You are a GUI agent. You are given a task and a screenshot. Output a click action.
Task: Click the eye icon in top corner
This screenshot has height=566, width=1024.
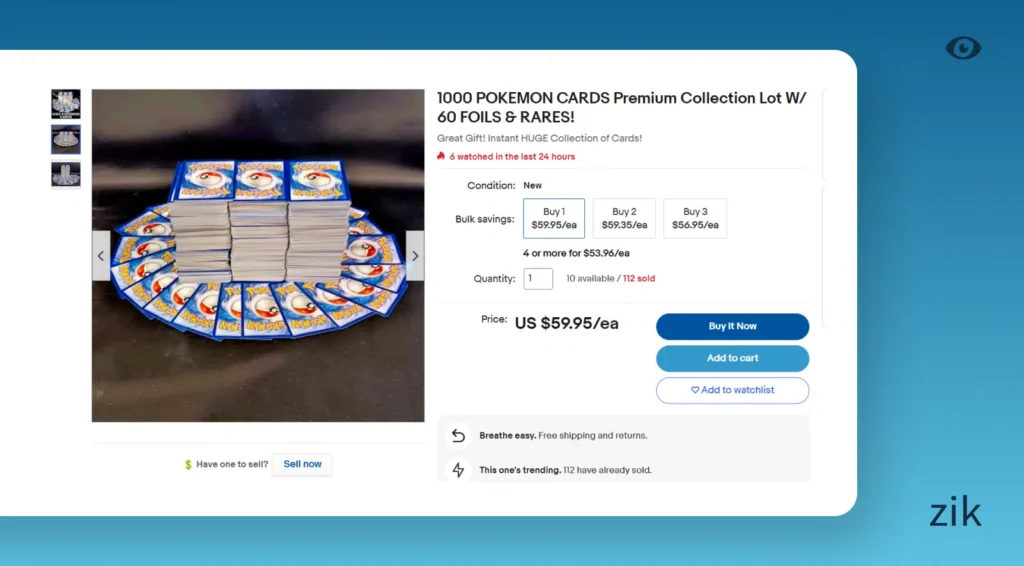[963, 48]
